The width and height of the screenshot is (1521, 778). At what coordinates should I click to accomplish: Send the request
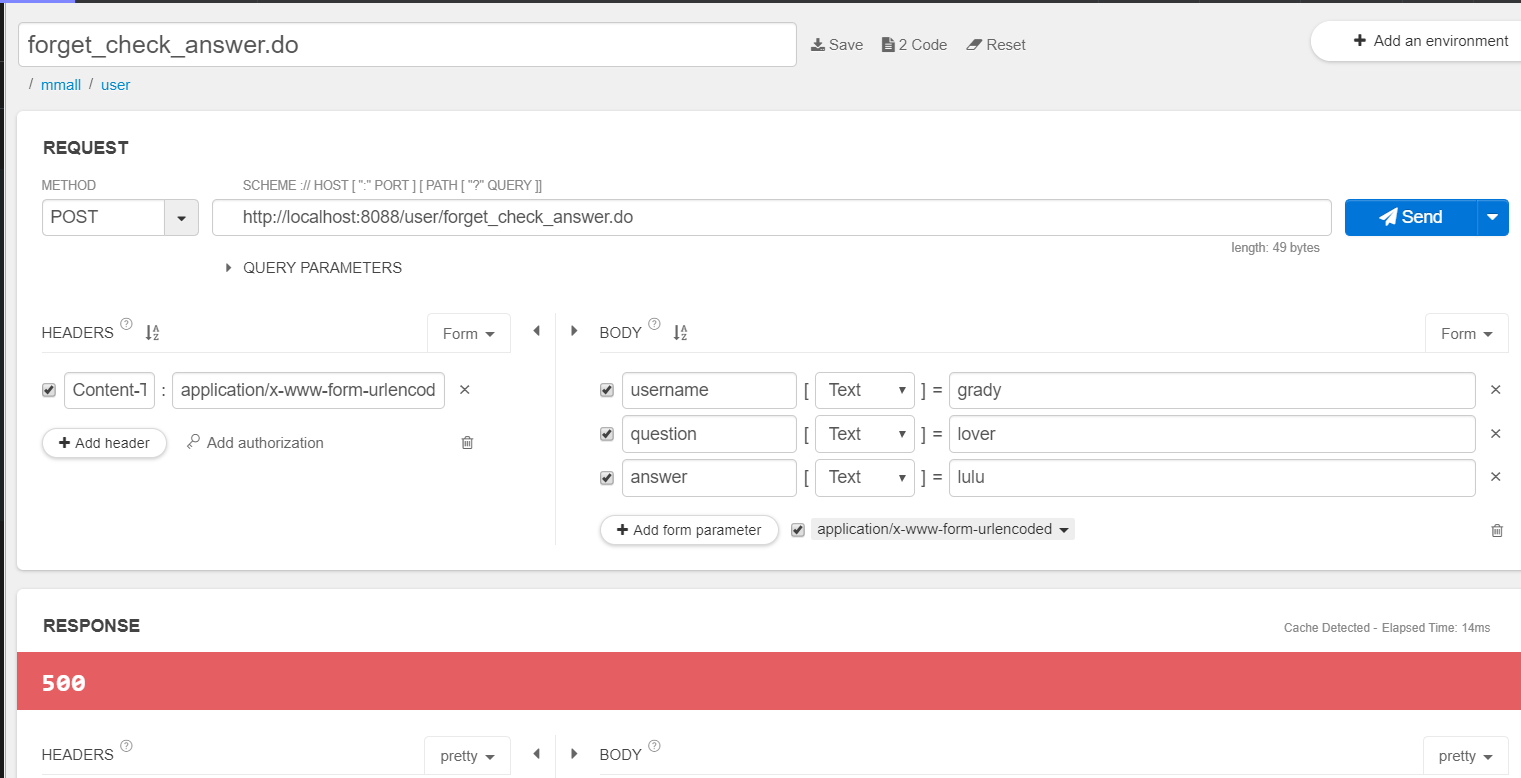(x=1411, y=217)
